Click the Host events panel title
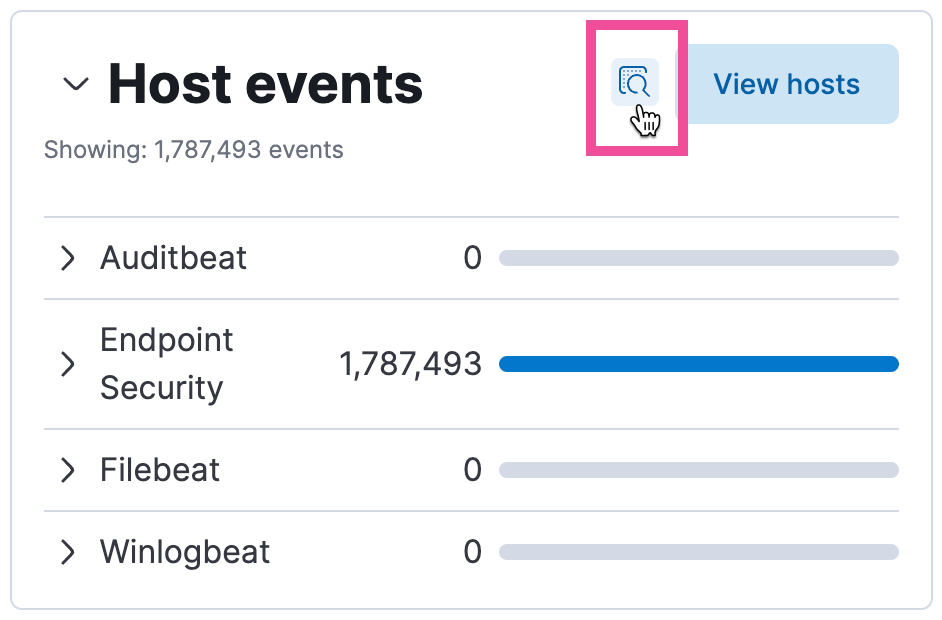Image resolution: width=942 pixels, height=620 pixels. pyautogui.click(x=265, y=85)
